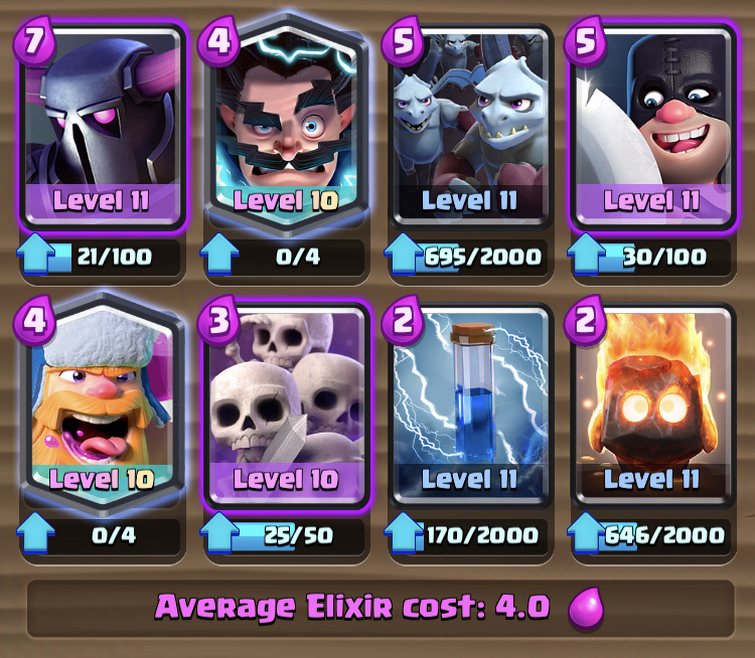Viewport: 755px width, 658px height.
Task: Click the 3 elixir drop on Skeleton Army
Action: point(219,320)
